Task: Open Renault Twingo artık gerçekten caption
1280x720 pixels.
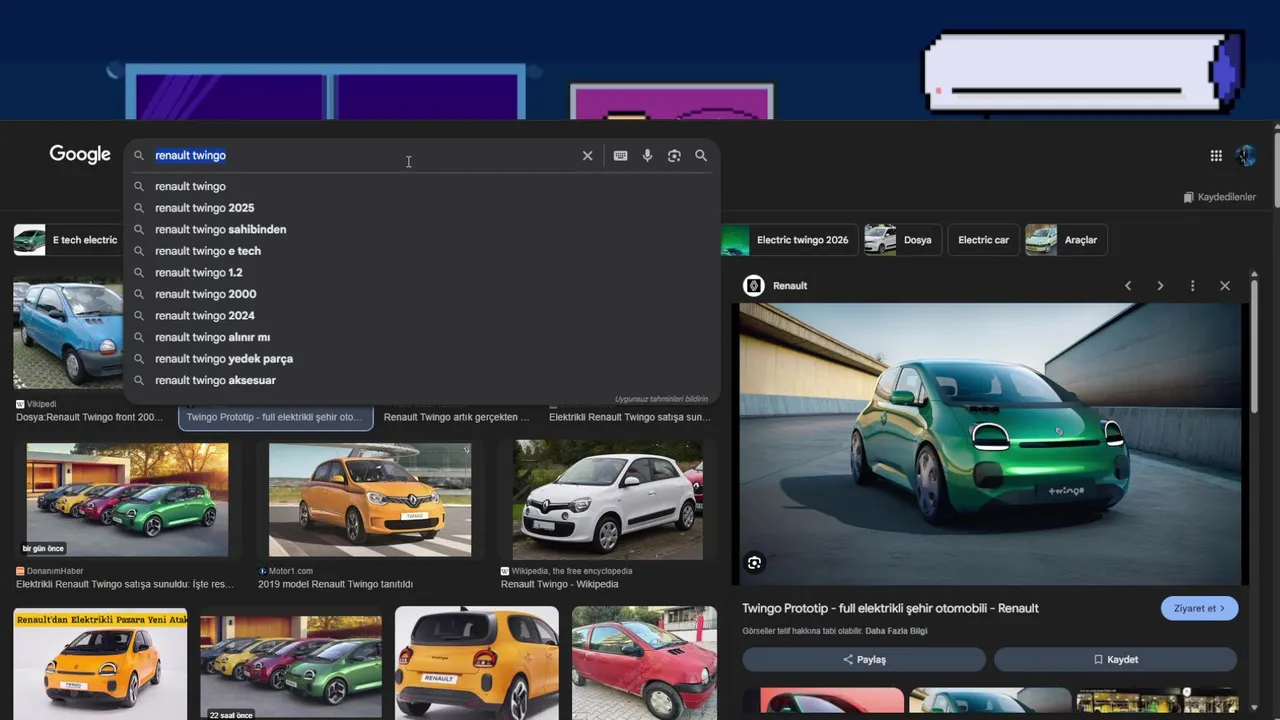Action: point(457,417)
